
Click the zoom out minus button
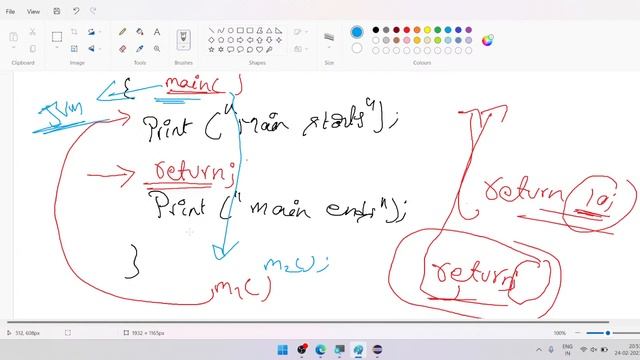[x=577, y=333]
